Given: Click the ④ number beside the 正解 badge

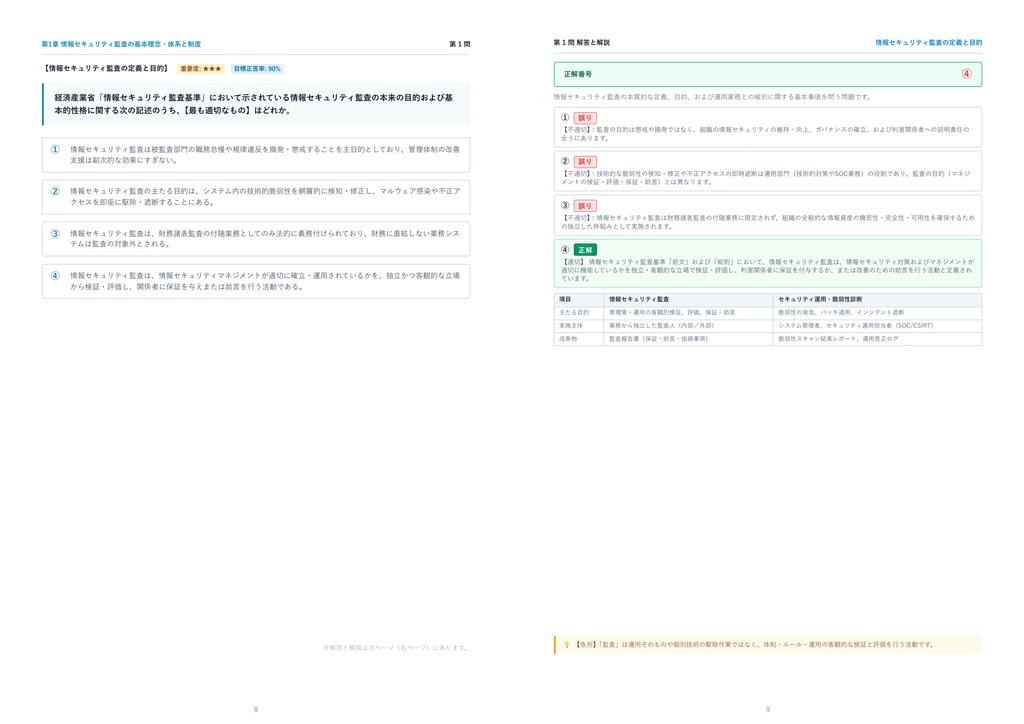Looking at the screenshot, I should [x=565, y=249].
